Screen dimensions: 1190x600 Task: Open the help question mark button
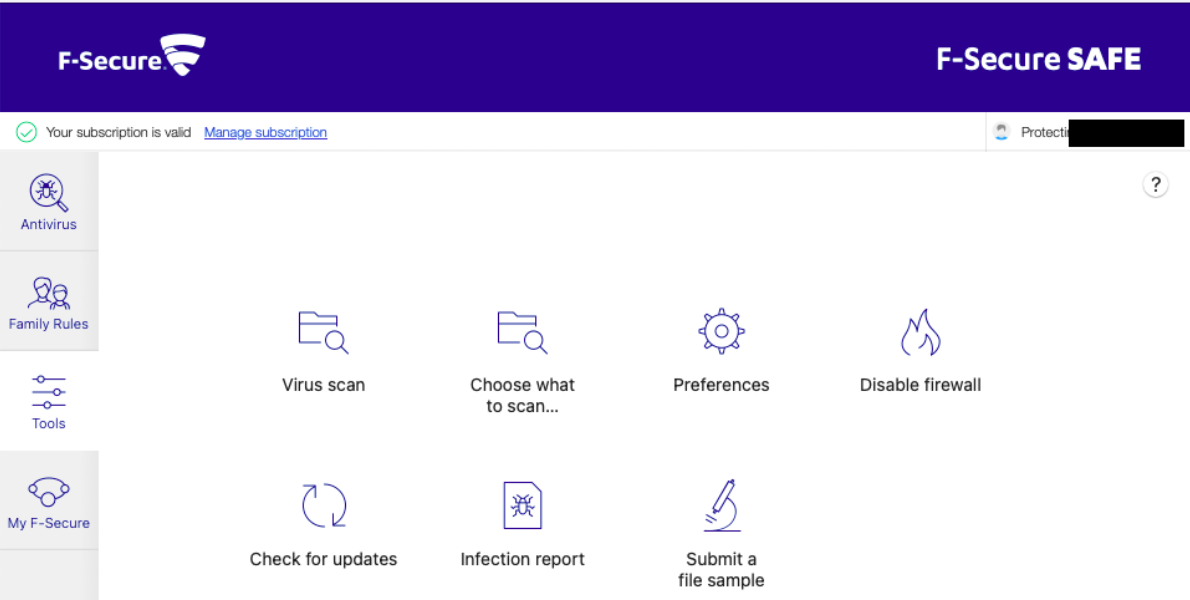1155,184
